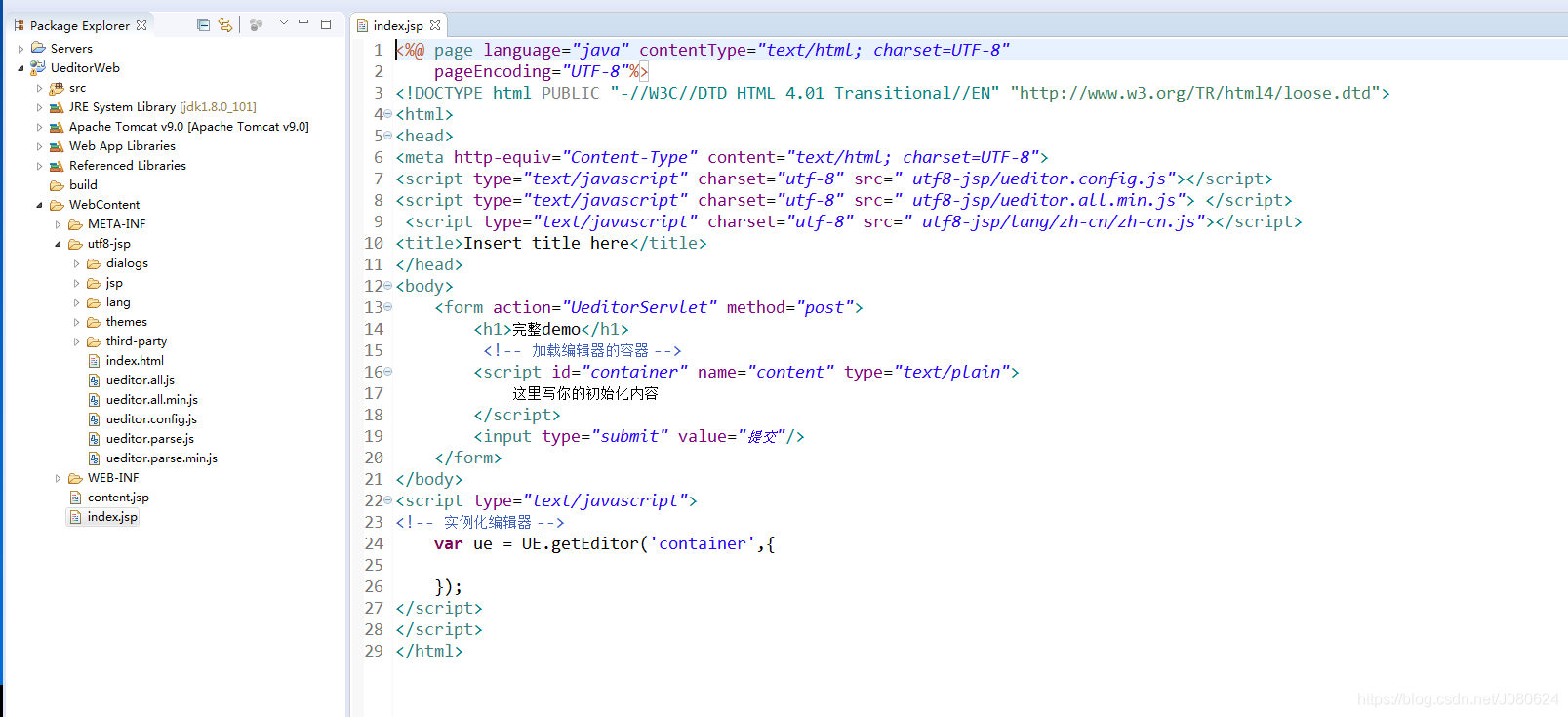Click the ueditor.all.js file icon
The image size is (1568, 717).
point(94,380)
